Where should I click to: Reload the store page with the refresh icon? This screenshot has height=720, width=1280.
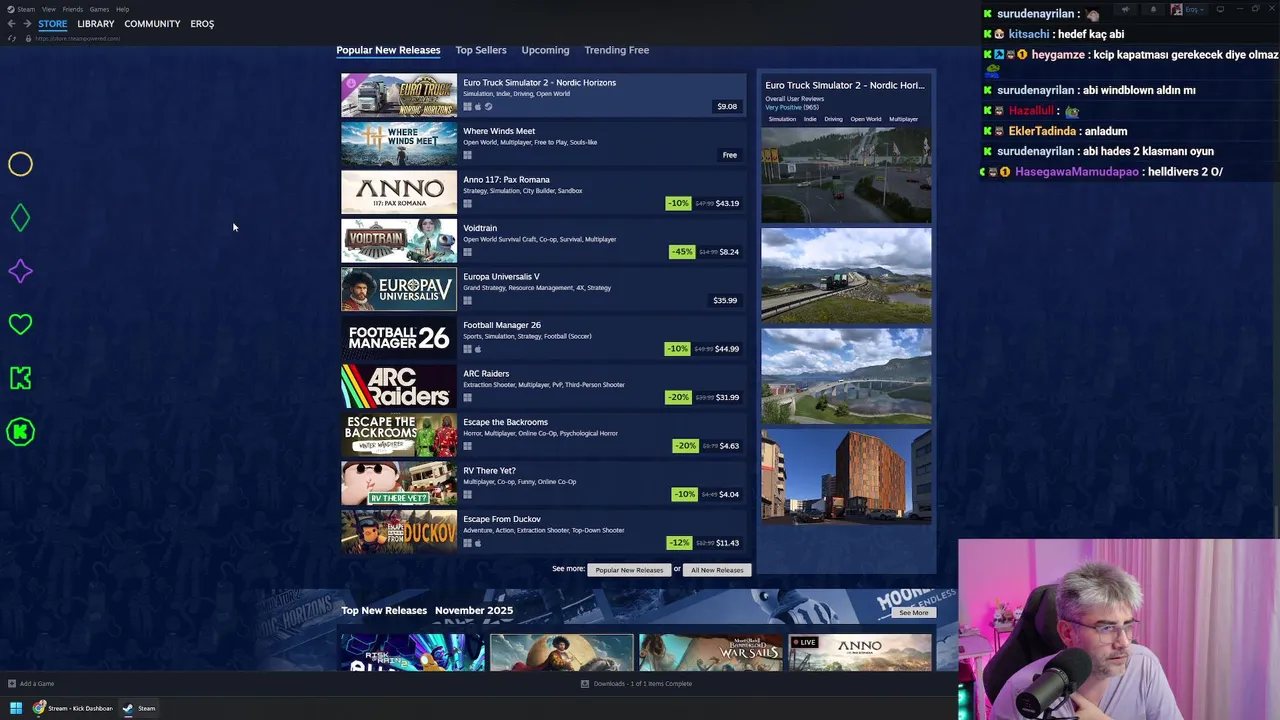[x=12, y=38]
